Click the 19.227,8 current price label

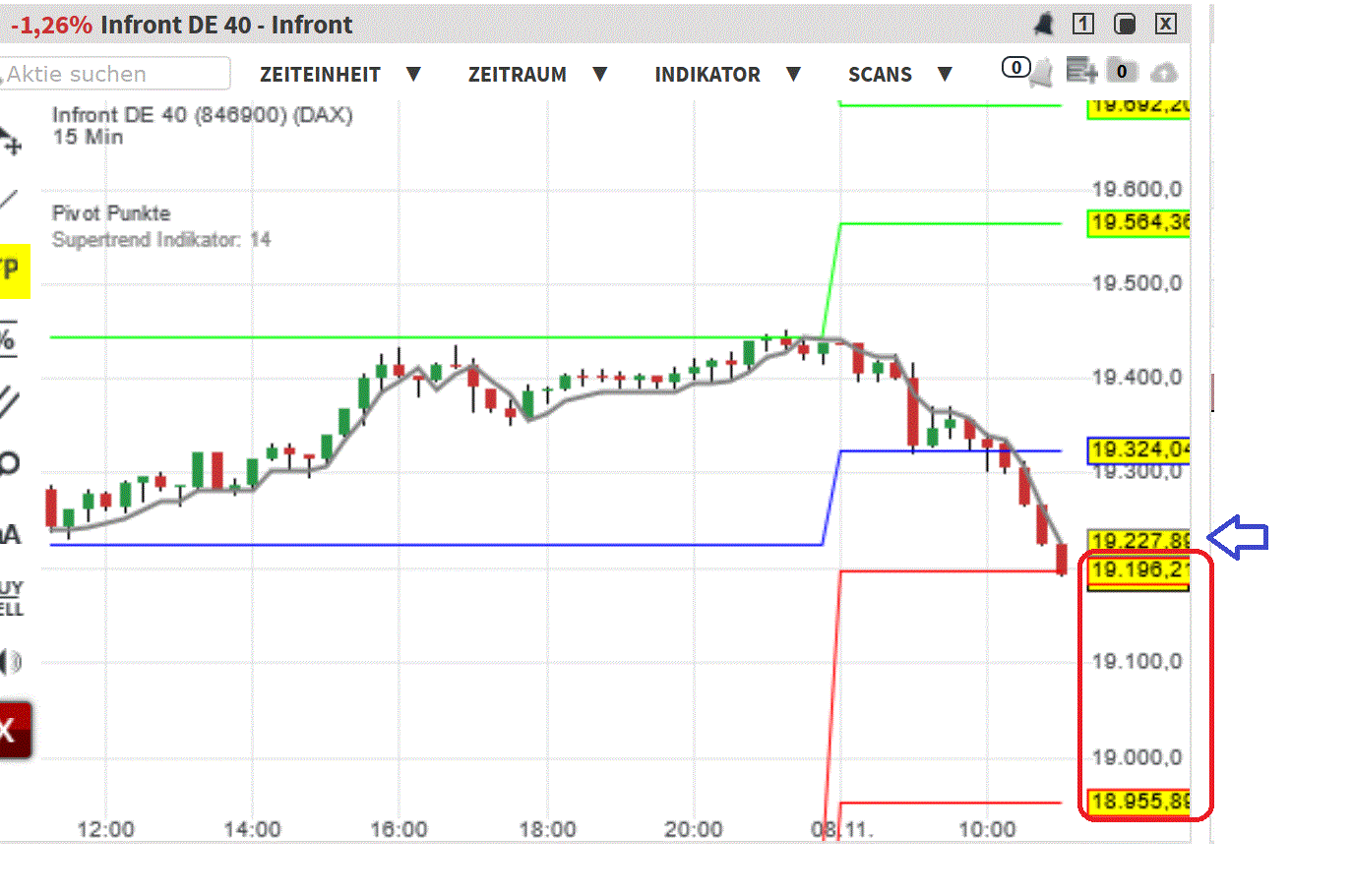tap(1138, 541)
